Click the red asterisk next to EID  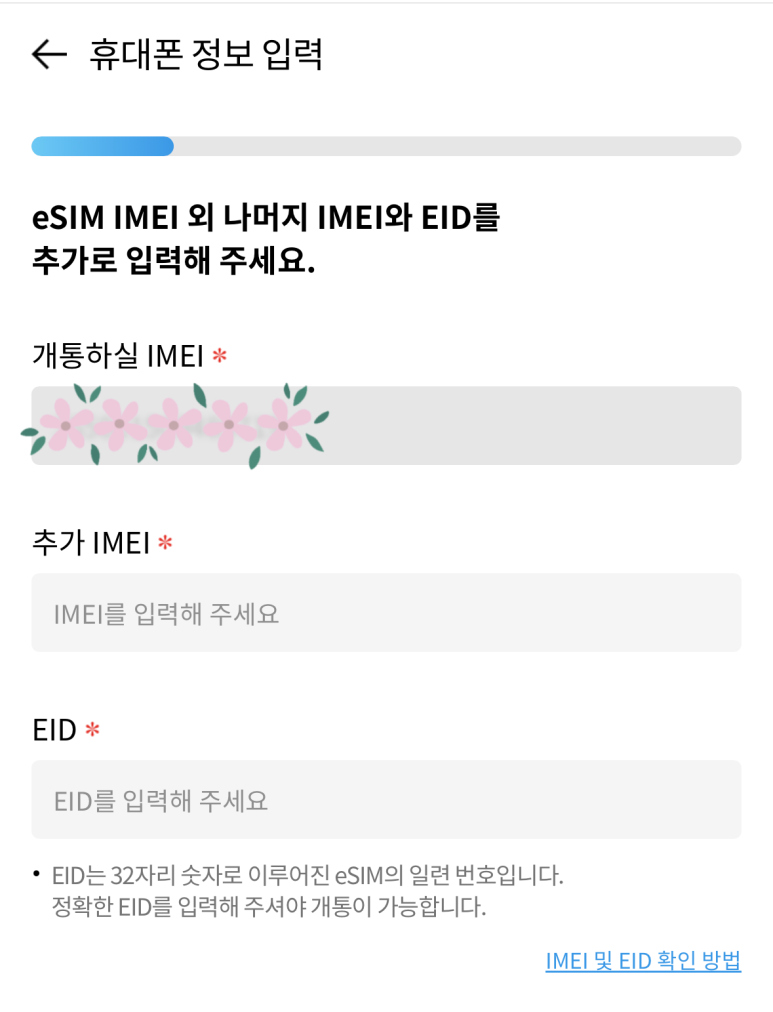coord(92,729)
